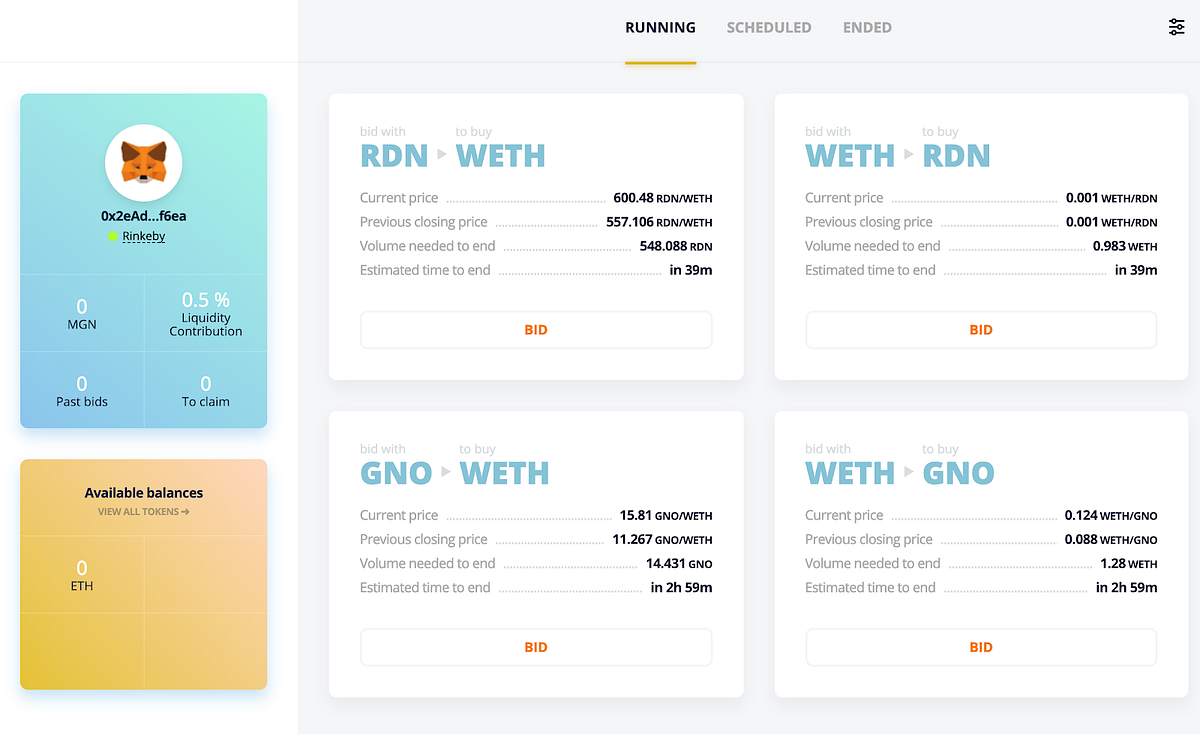This screenshot has height=734, width=1200.
Task: Click the wallet address 0x2eAd...f6ea
Action: point(143,215)
